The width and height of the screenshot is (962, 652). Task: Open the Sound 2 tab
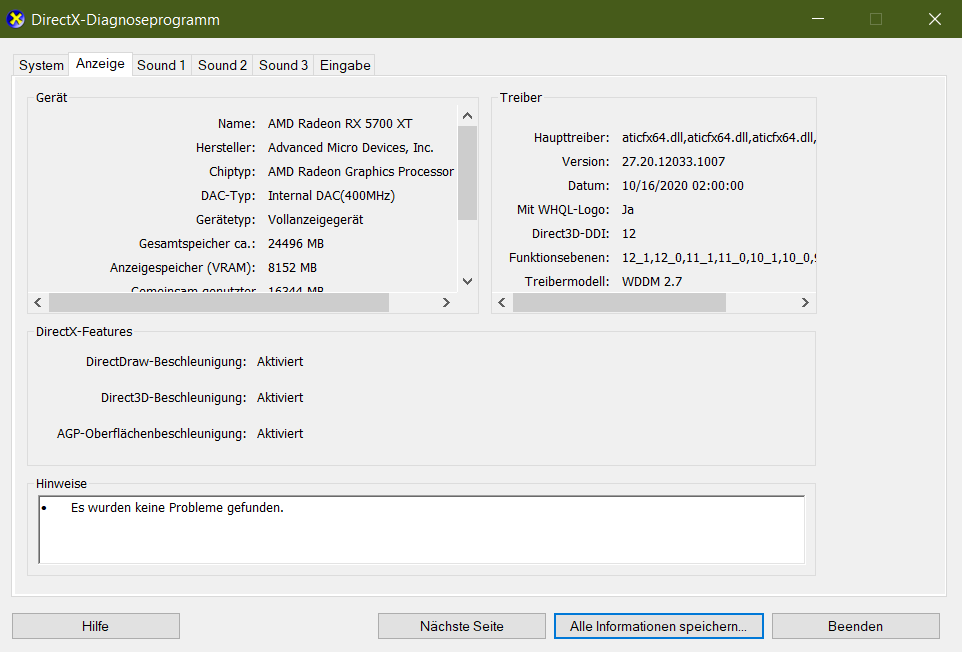click(222, 66)
